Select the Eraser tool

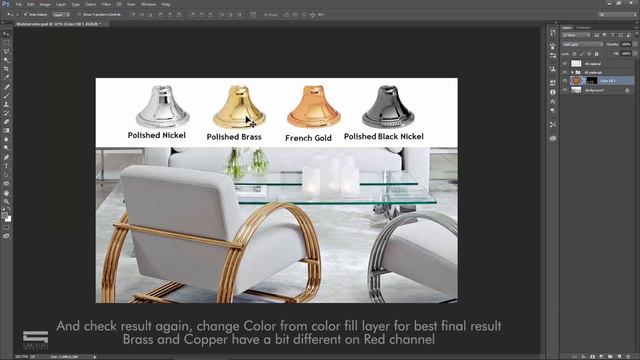[6, 122]
